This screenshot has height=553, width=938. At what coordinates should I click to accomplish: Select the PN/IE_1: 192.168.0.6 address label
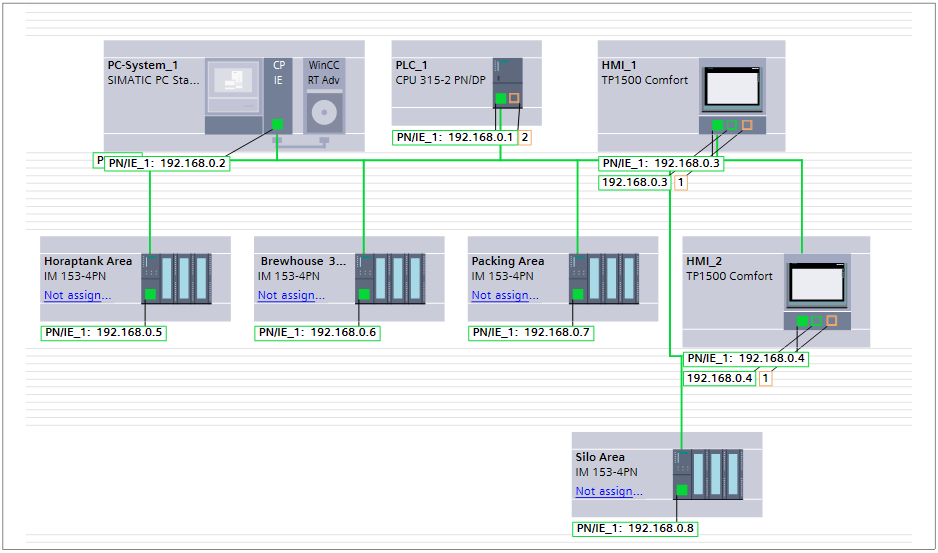point(317,332)
